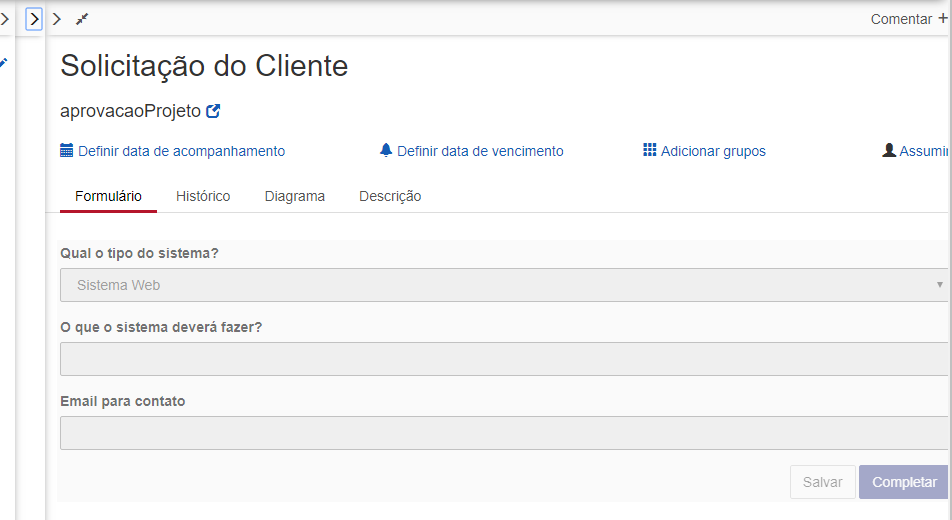Click the Salvar button
Screen dimensions: 952x520
pyautogui.click(x=823, y=482)
